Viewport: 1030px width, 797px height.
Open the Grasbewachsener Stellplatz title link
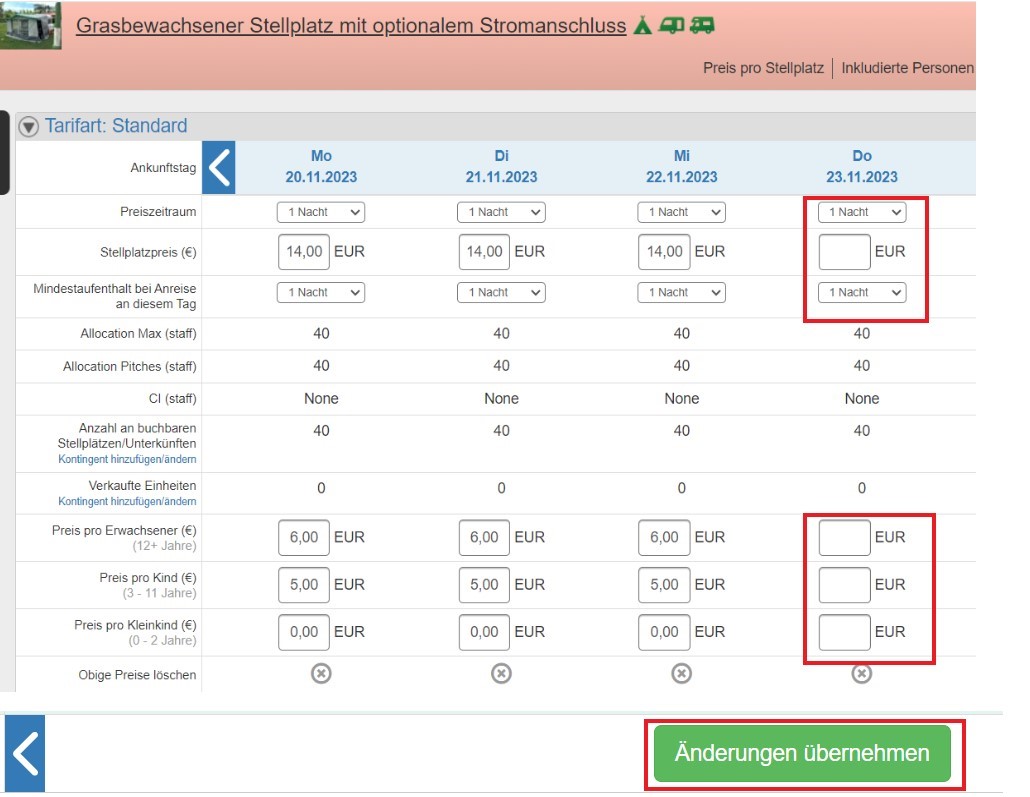click(351, 26)
